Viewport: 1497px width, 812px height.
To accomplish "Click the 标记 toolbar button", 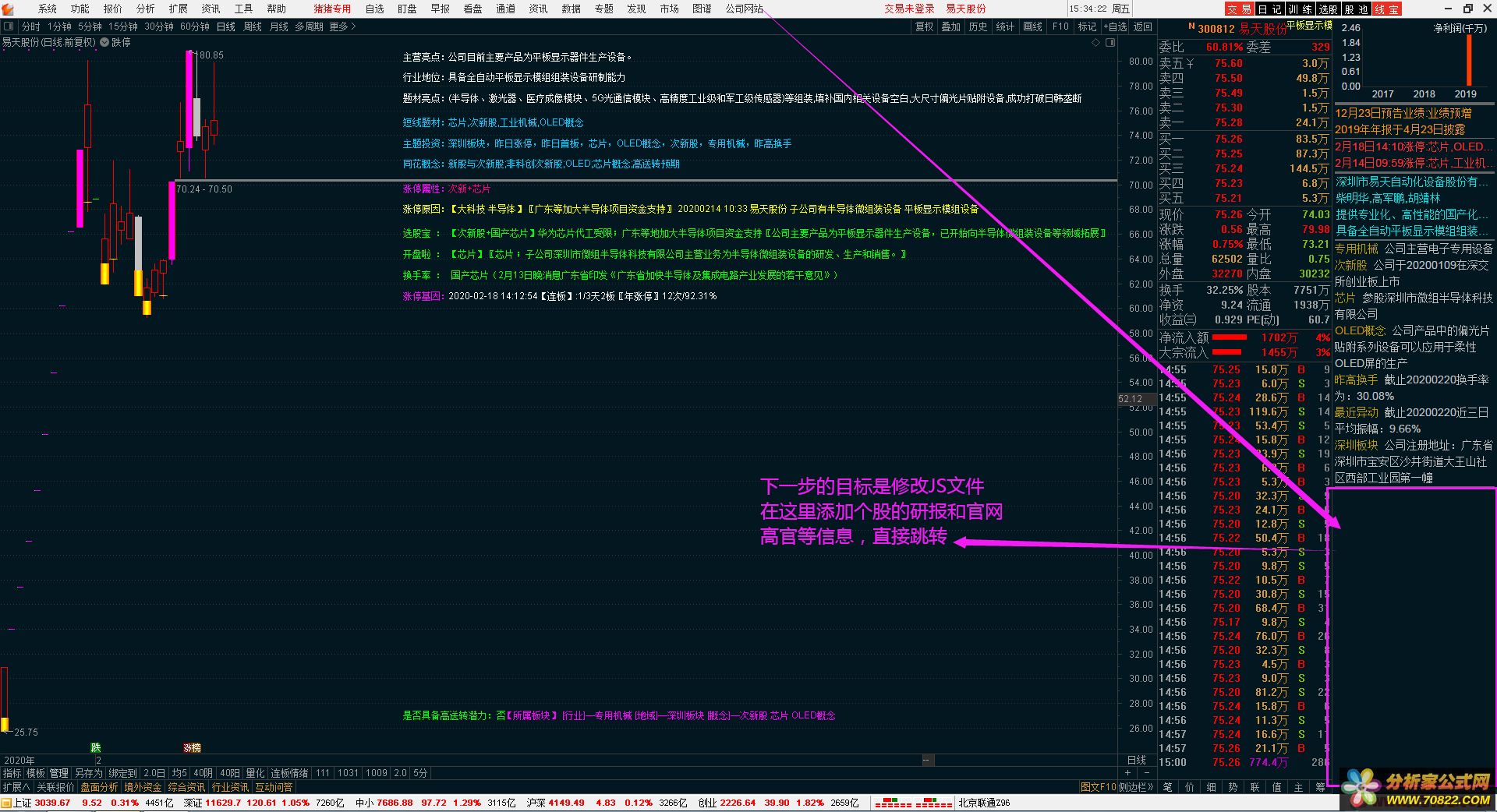I will [1087, 26].
